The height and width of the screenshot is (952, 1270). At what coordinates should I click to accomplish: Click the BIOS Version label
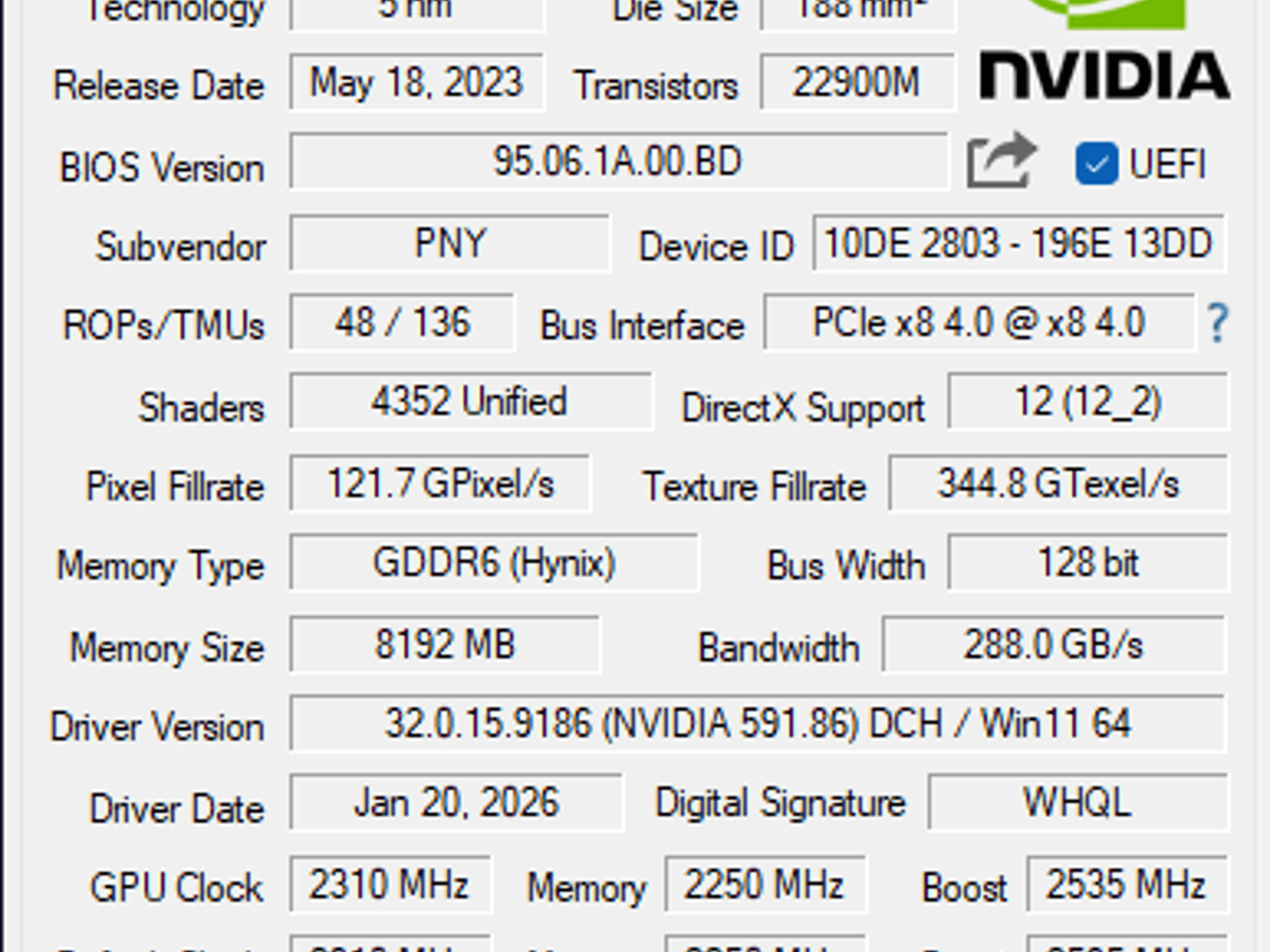[162, 168]
